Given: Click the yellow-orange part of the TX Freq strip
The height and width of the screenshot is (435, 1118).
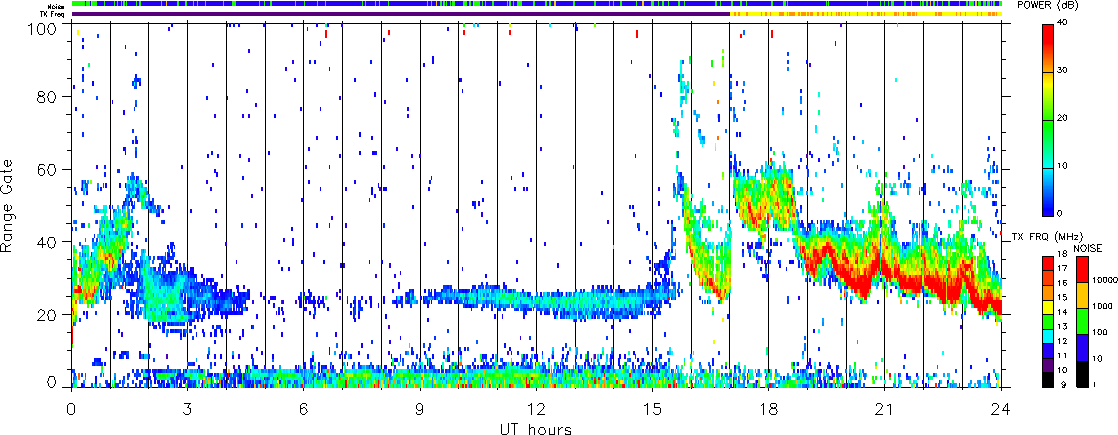Looking at the screenshot, I should [866, 14].
